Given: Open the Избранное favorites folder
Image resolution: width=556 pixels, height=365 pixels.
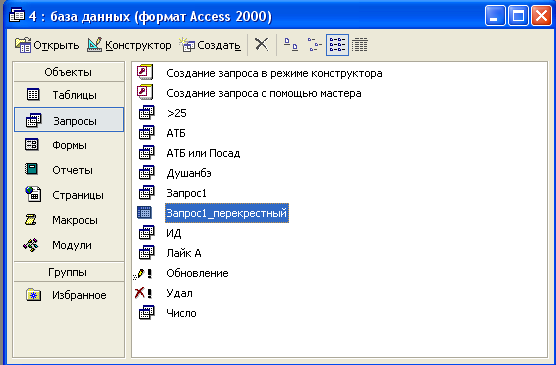Looking at the screenshot, I should [69, 295].
